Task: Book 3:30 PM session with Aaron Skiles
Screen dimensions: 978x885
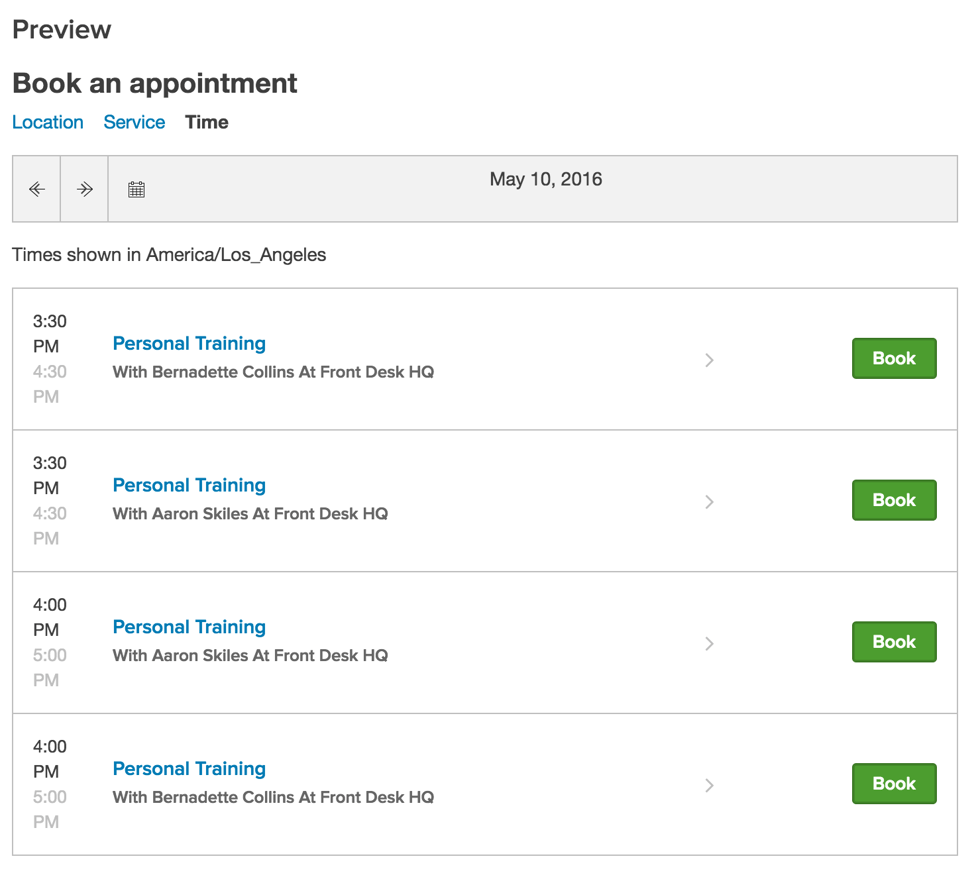Action: [894, 500]
